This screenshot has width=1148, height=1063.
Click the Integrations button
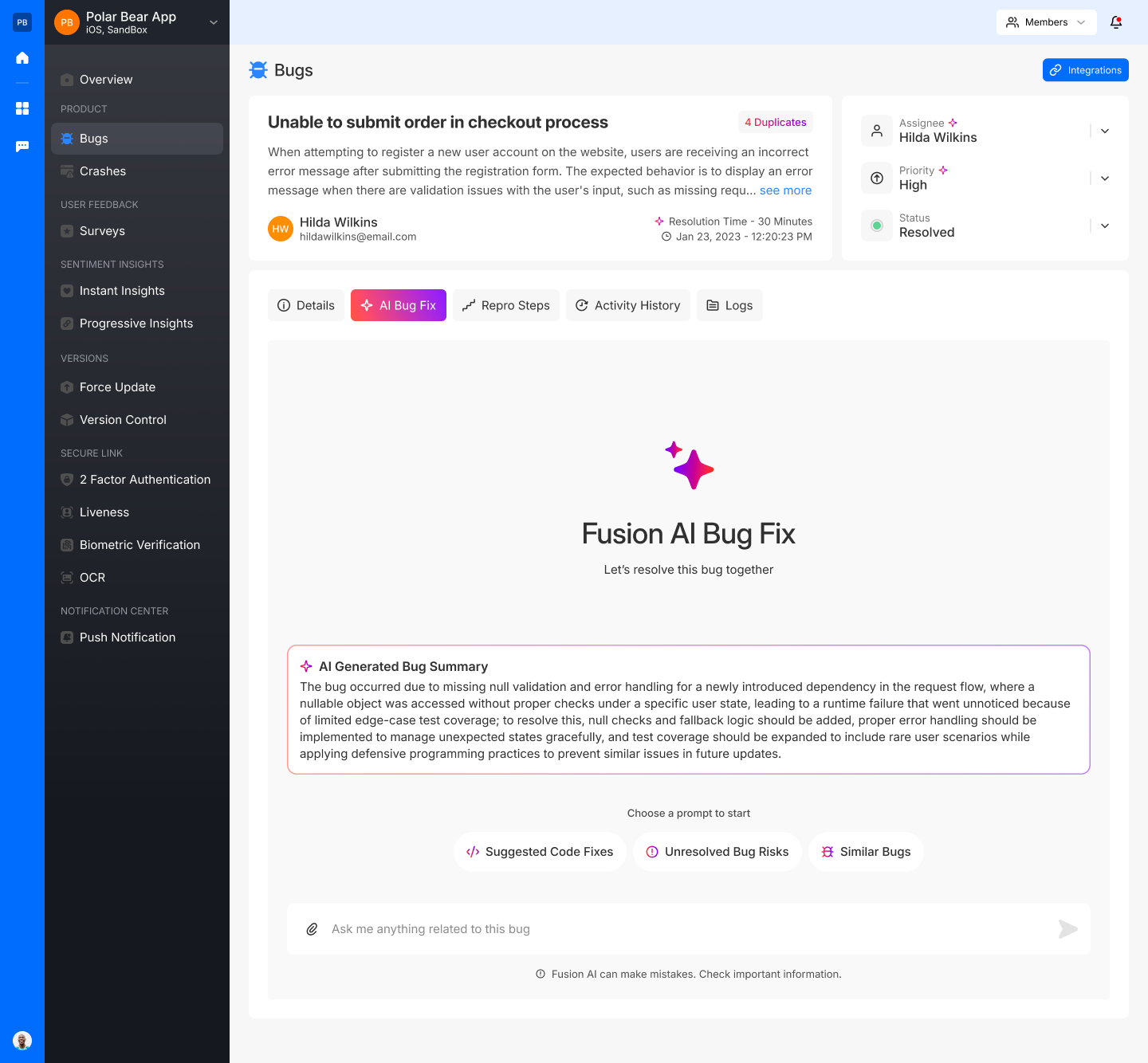click(1085, 70)
